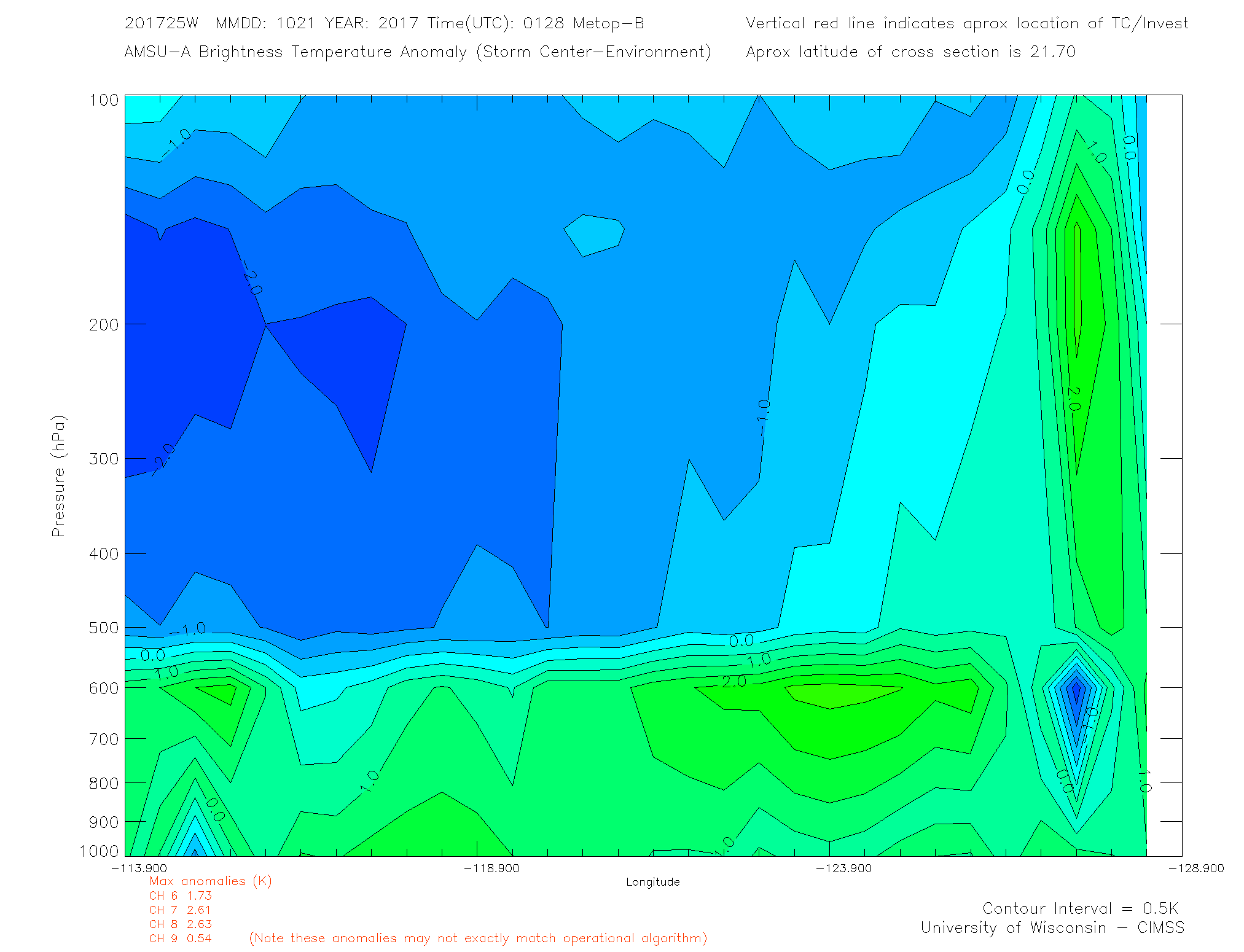Click University of Wisconsin - CIMSS credit
1244x952 pixels.
(x=1052, y=927)
